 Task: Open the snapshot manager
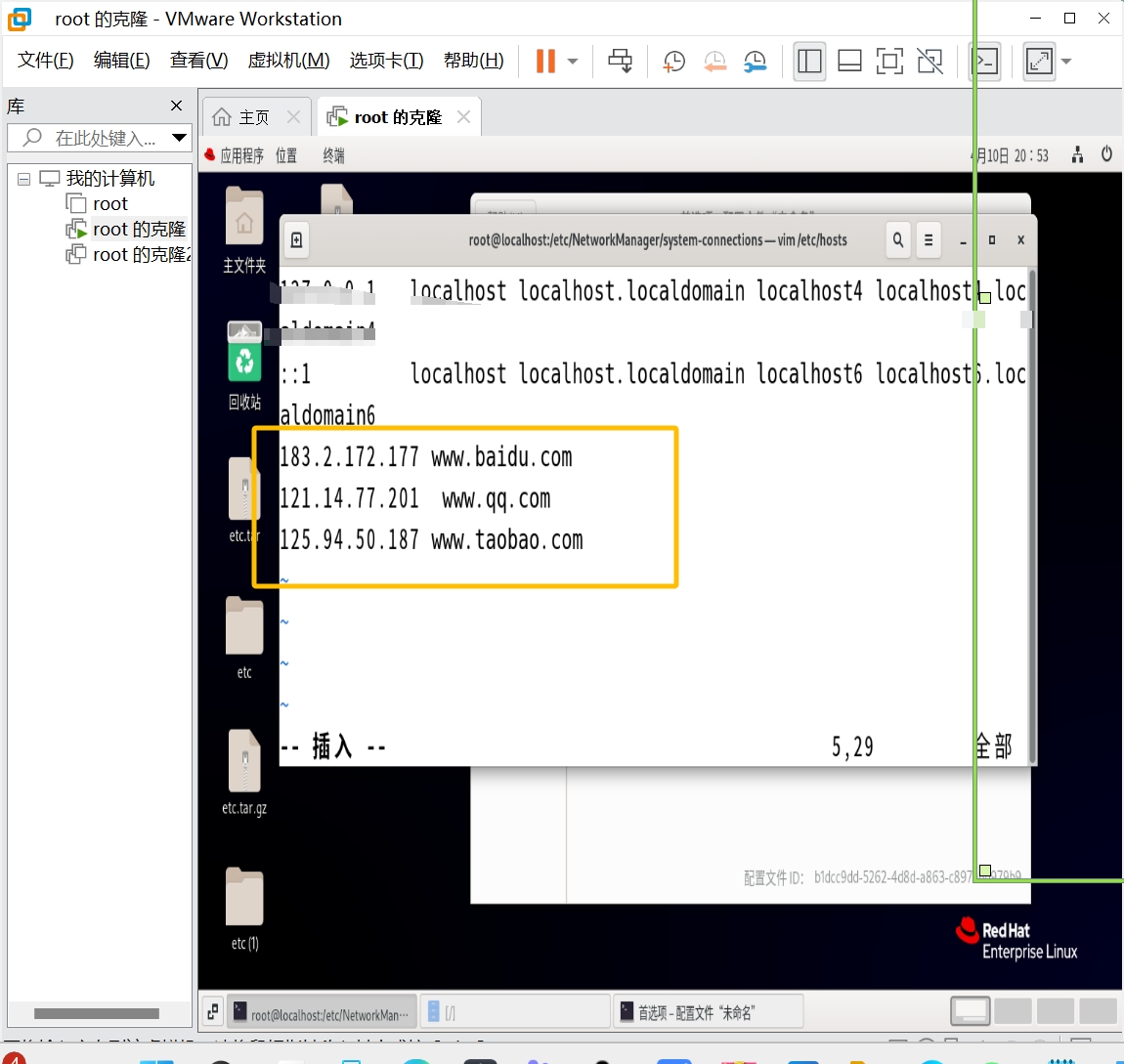click(x=755, y=62)
